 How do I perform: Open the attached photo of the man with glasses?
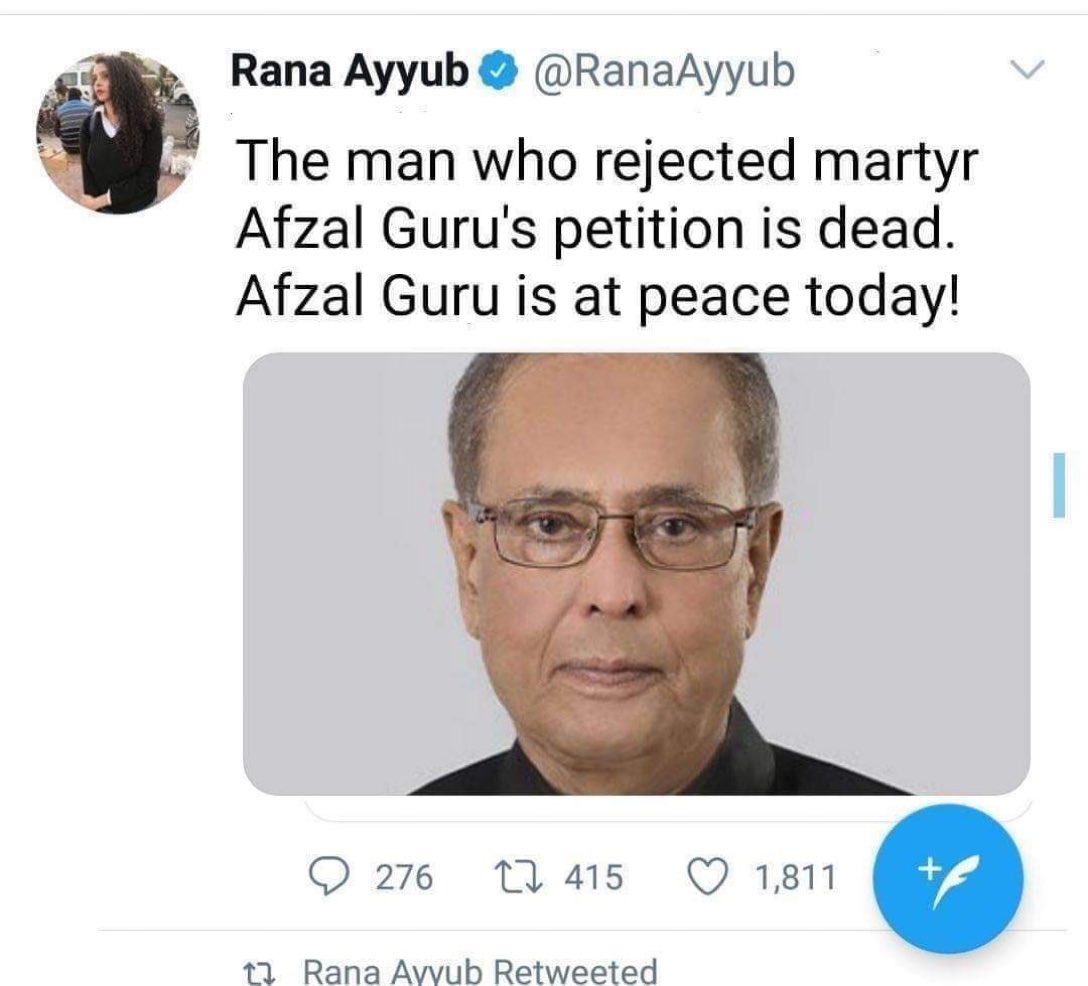click(636, 574)
